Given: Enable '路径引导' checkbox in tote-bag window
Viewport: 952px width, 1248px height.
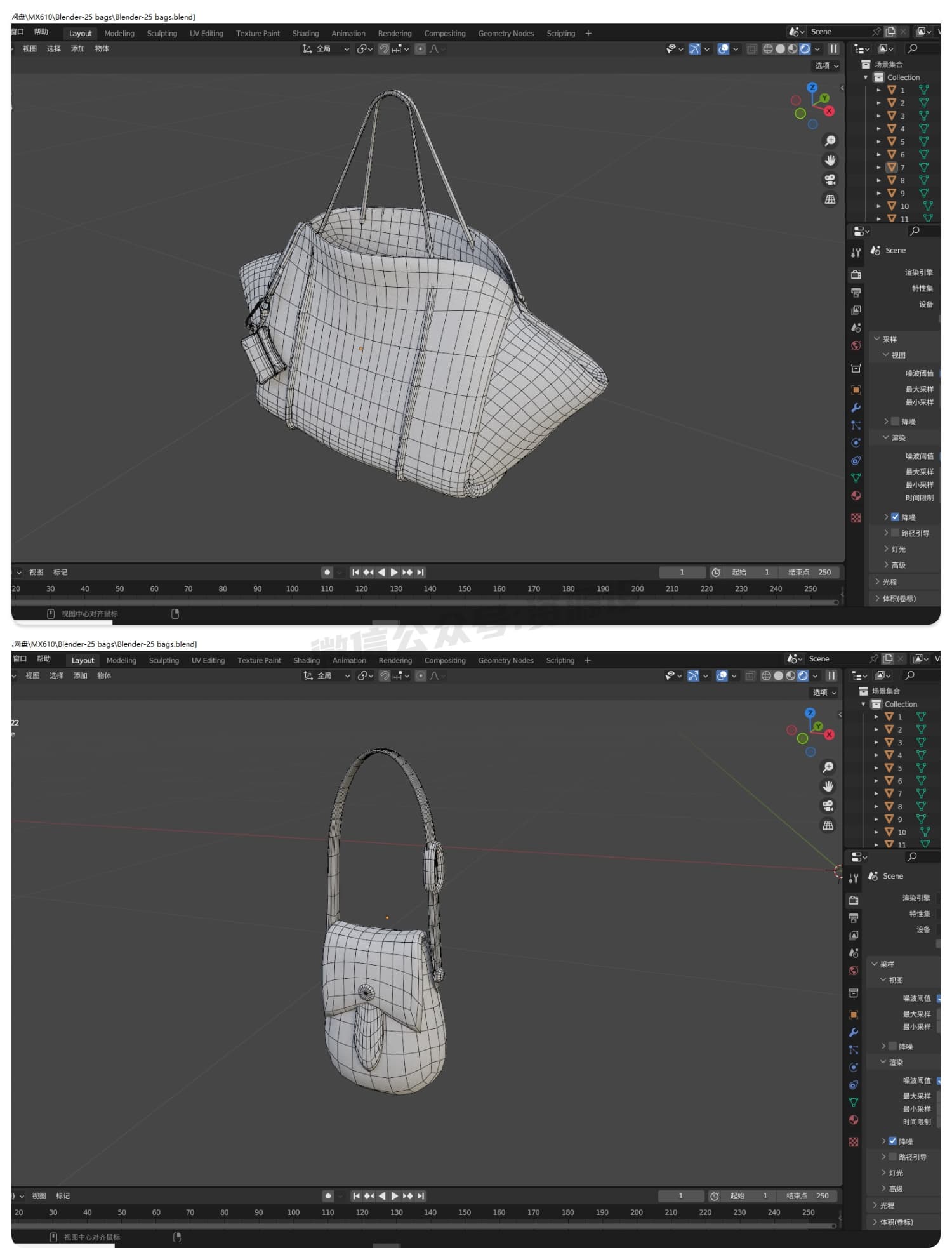Looking at the screenshot, I should tap(895, 533).
